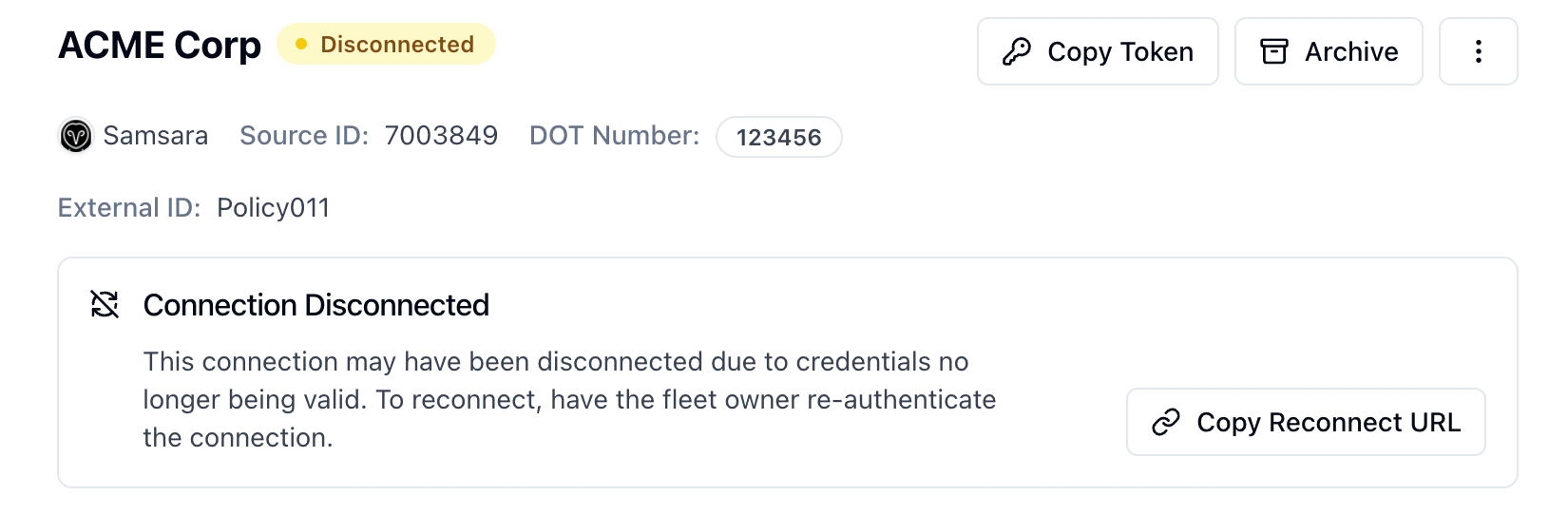Click the disconnected sync icon
The height and width of the screenshot is (515, 1568).
105,304
